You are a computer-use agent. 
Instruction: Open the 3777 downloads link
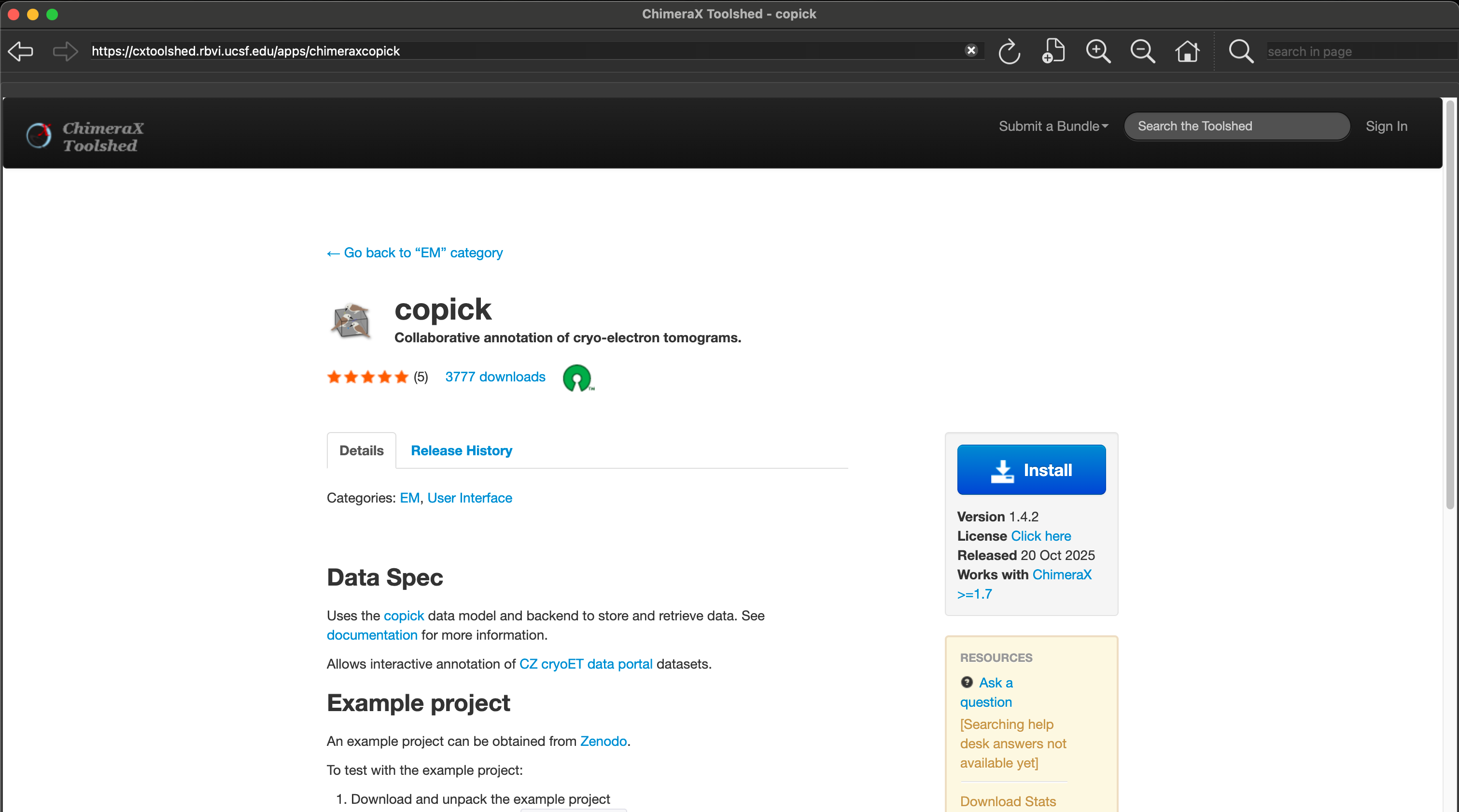click(495, 377)
